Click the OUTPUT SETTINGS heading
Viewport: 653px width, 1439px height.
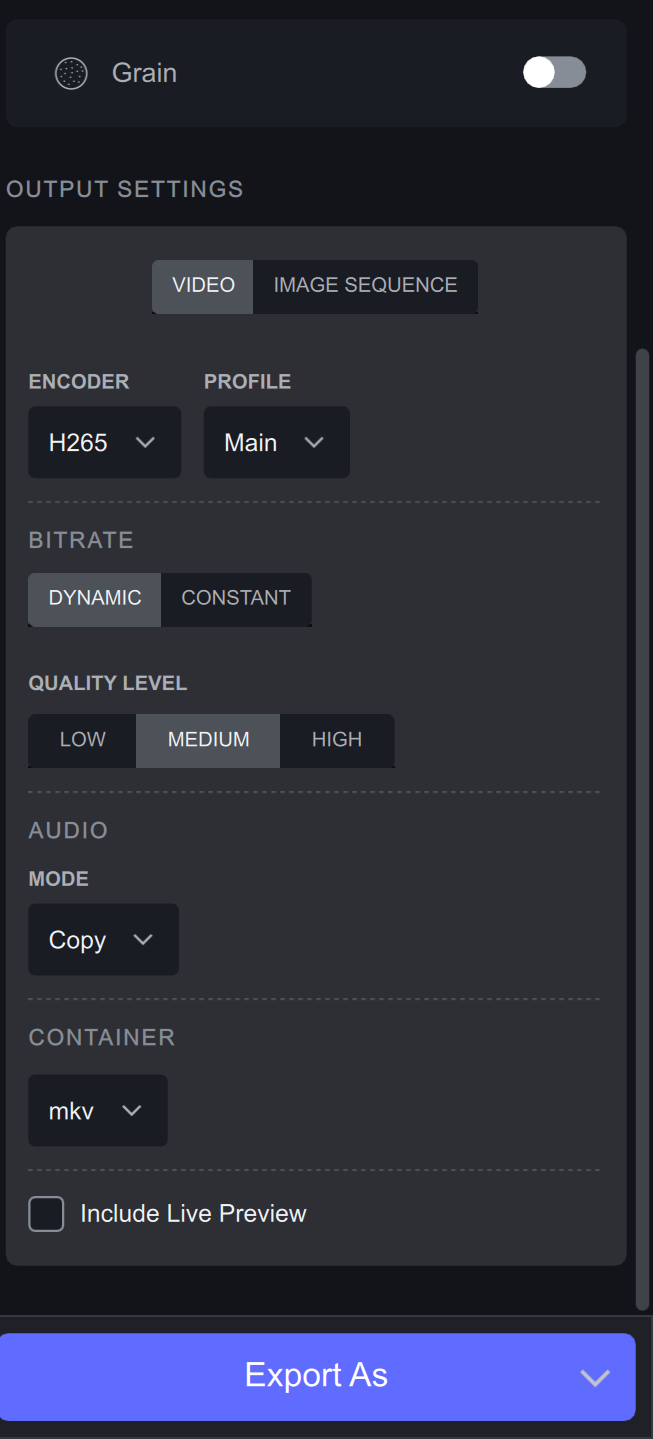tap(125, 189)
